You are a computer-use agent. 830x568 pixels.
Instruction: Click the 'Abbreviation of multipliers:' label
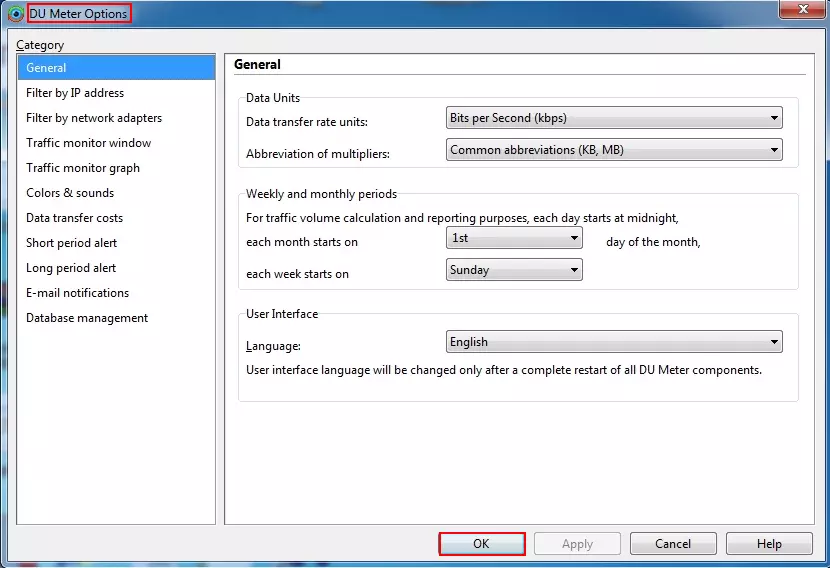[x=318, y=154]
